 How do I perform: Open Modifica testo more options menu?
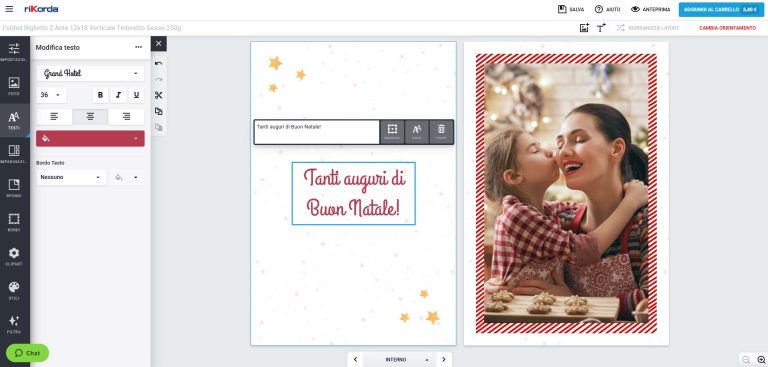139,47
